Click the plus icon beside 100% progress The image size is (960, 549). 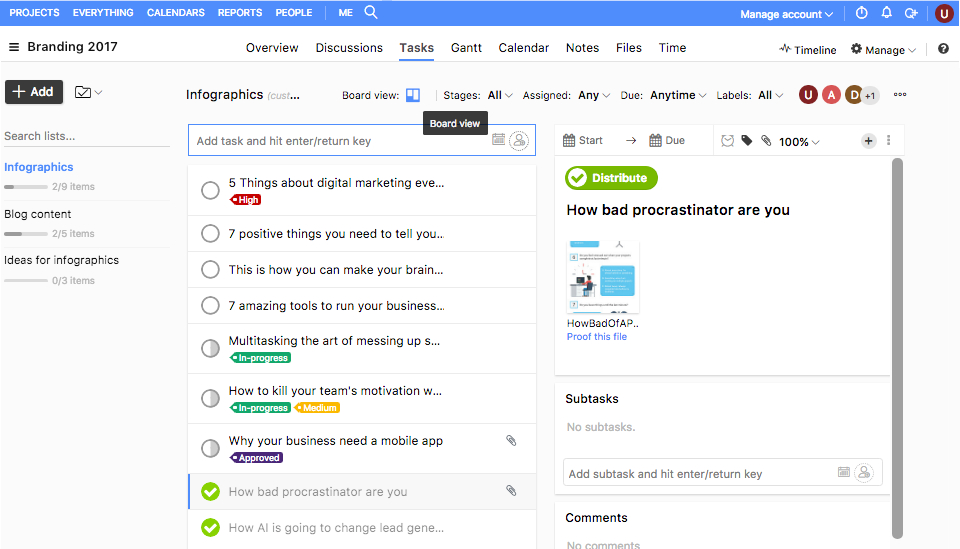tap(868, 141)
